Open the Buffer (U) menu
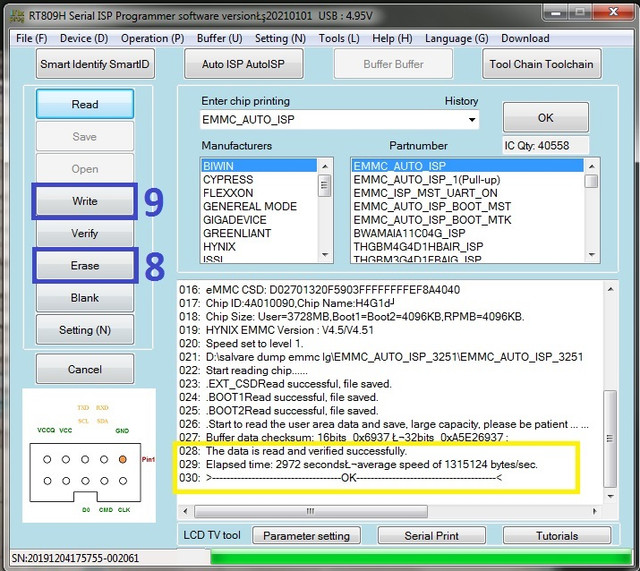Screen dimensions: 640x571 pyautogui.click(x=219, y=38)
